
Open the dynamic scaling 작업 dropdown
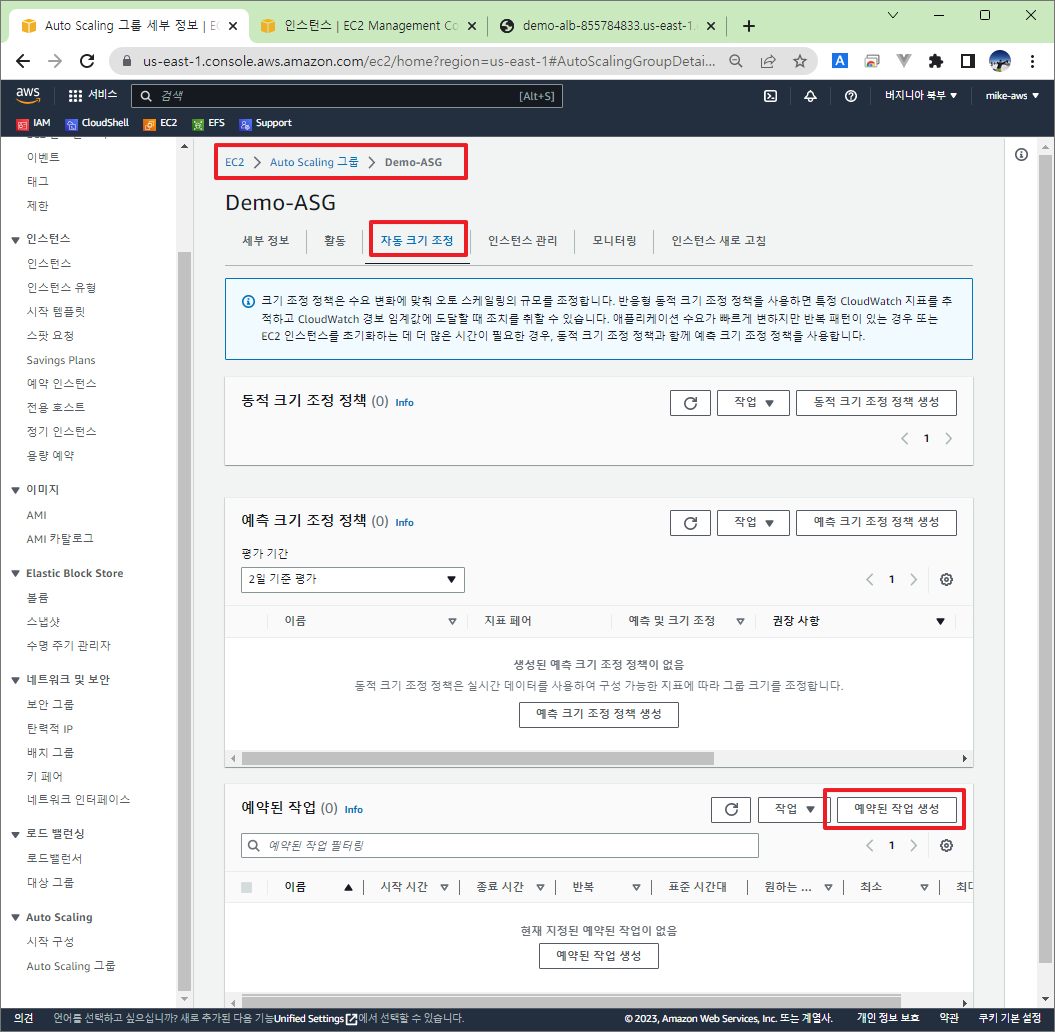point(753,402)
